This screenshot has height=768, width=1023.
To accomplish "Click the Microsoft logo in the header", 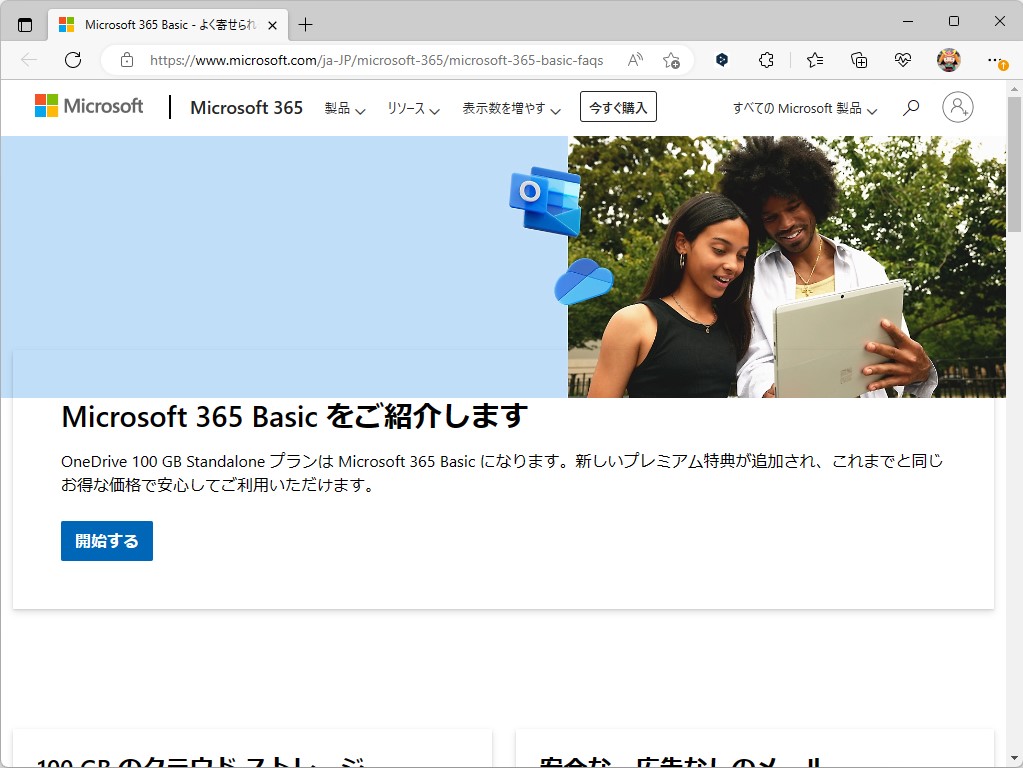I will coord(88,105).
